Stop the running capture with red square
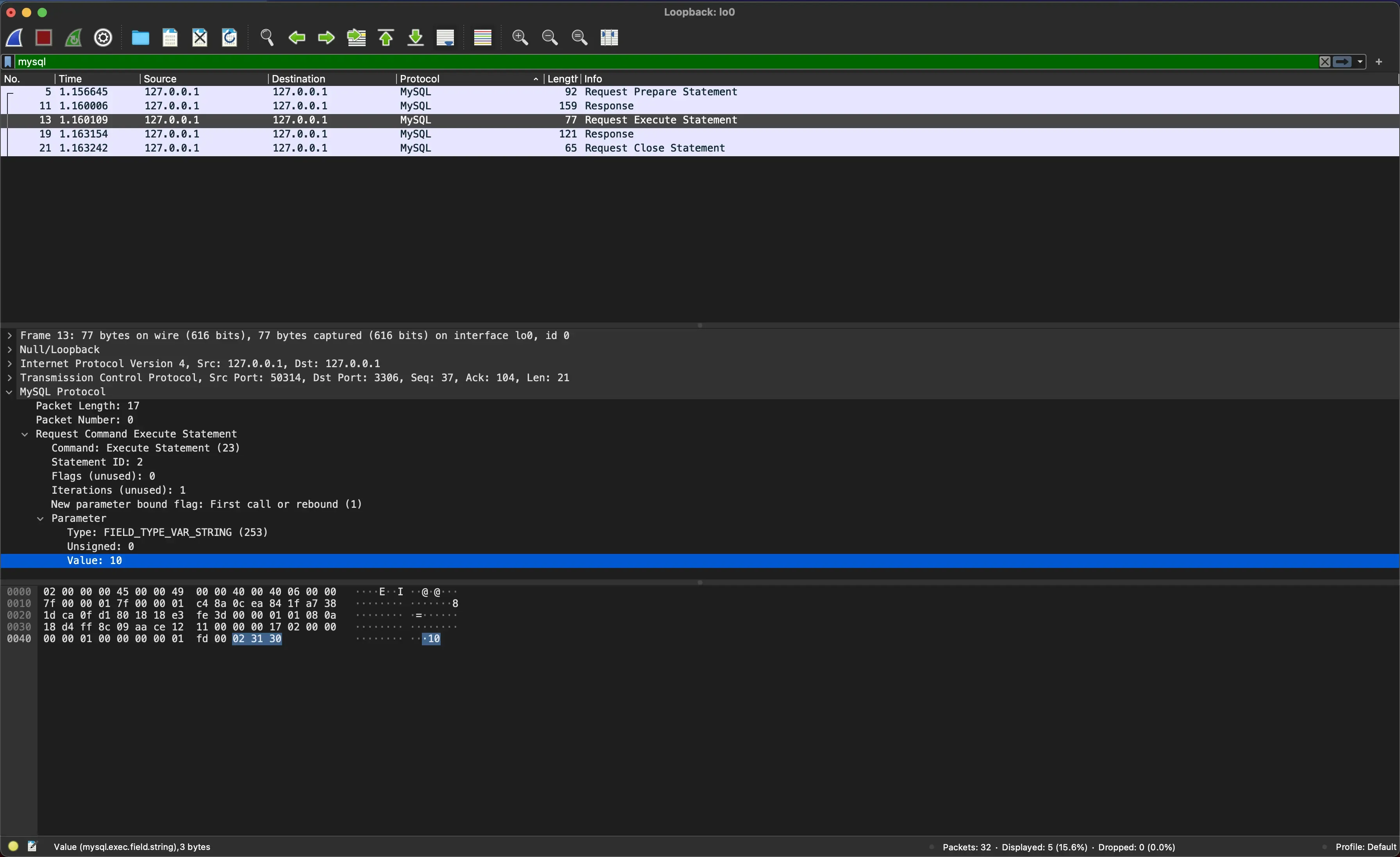The image size is (1400, 857). (44, 37)
